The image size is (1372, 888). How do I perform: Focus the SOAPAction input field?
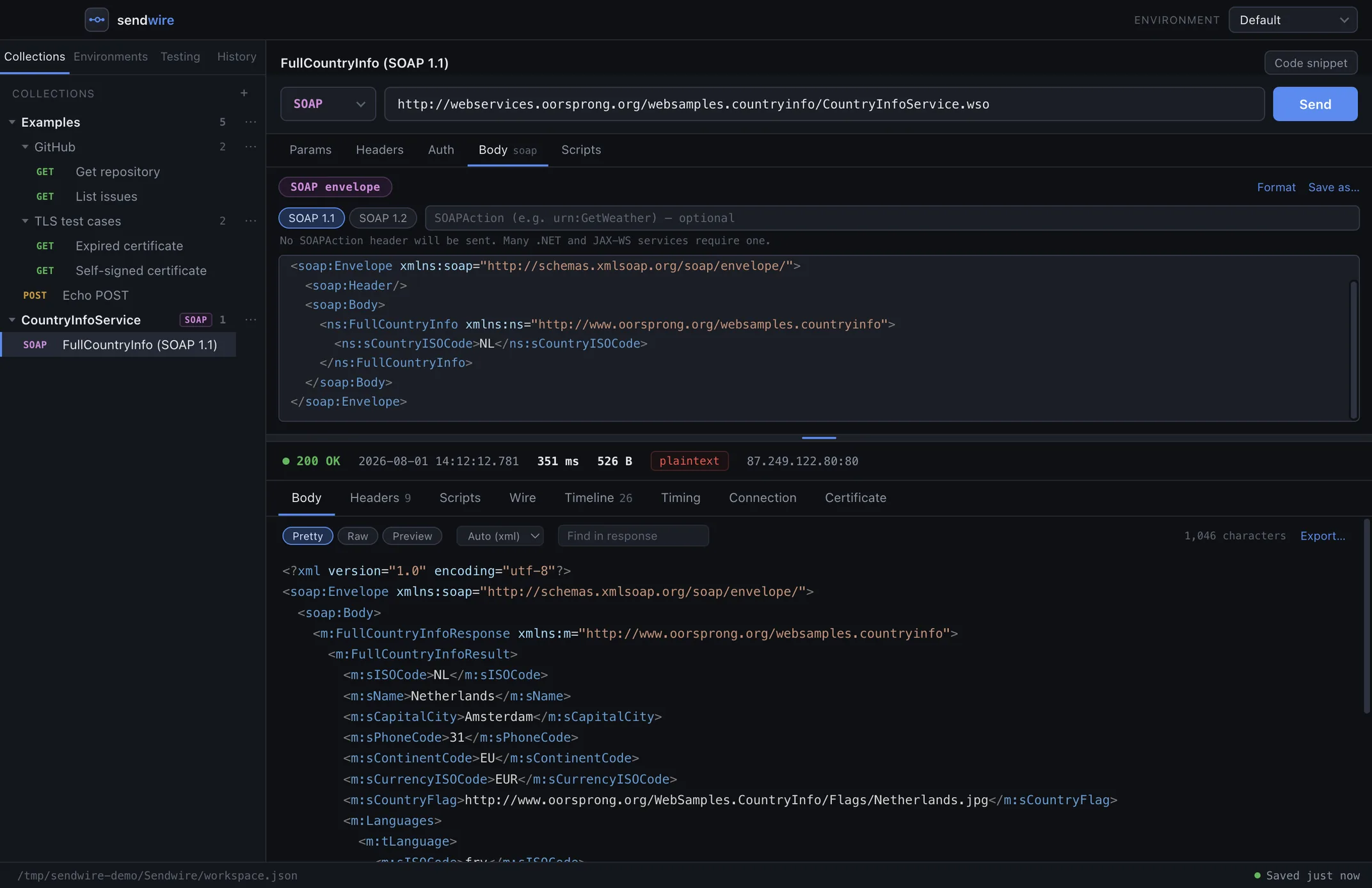coord(892,218)
